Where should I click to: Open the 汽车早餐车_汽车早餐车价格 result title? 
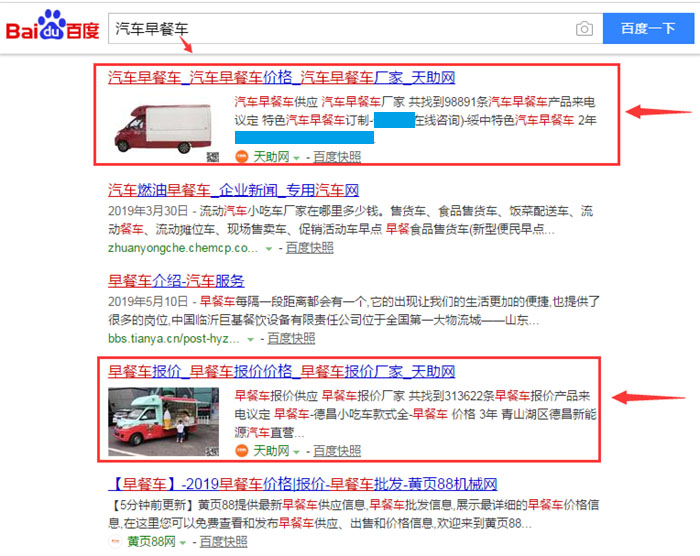pyautogui.click(x=282, y=78)
